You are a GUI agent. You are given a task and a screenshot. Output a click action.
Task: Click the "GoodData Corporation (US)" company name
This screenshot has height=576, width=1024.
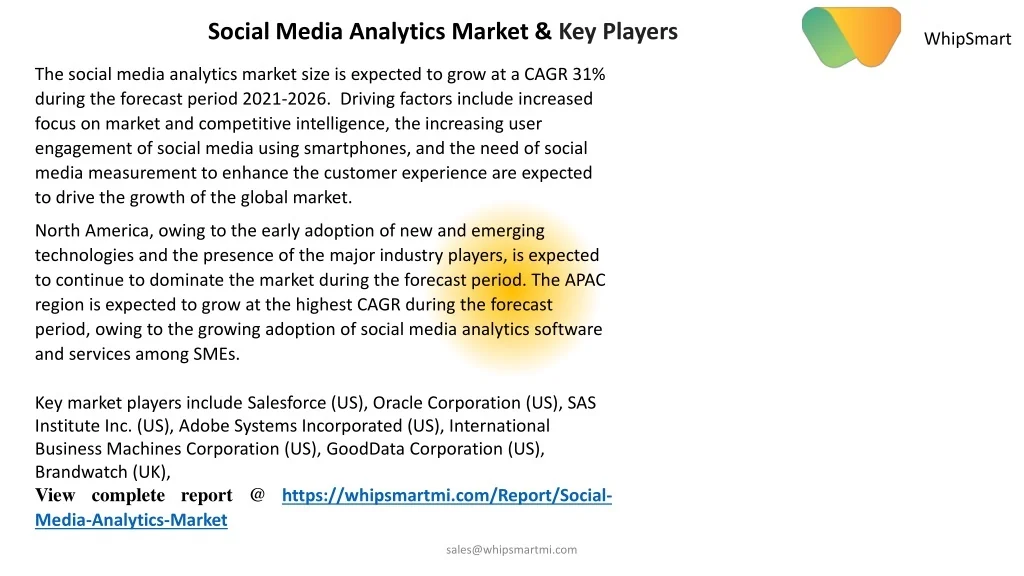point(435,449)
